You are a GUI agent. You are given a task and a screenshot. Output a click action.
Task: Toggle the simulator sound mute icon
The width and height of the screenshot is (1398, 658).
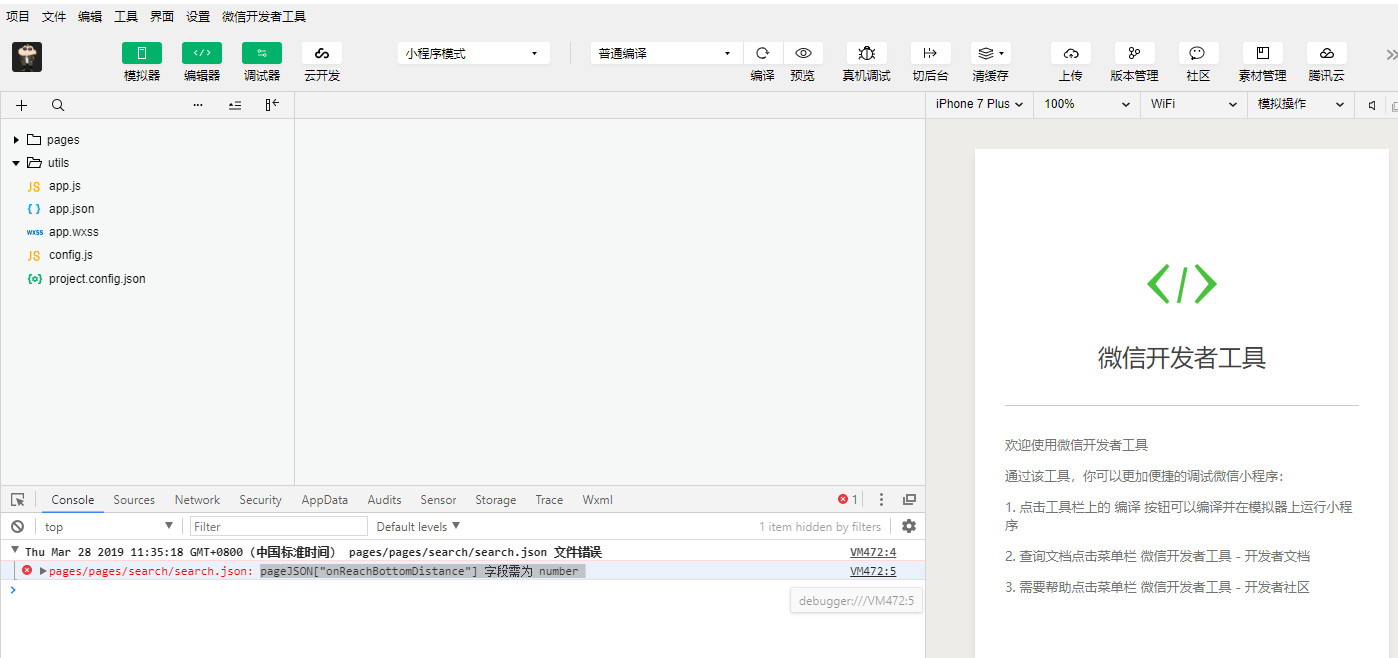(1372, 105)
